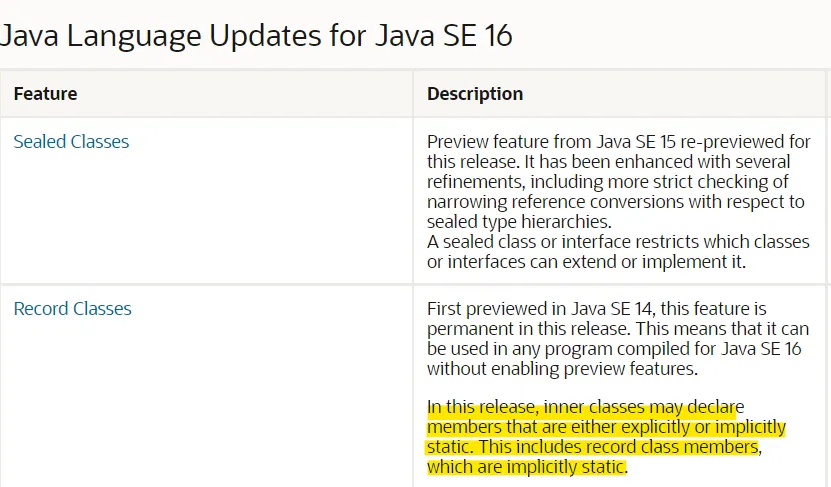Open the Record Classes link

pyautogui.click(x=72, y=309)
